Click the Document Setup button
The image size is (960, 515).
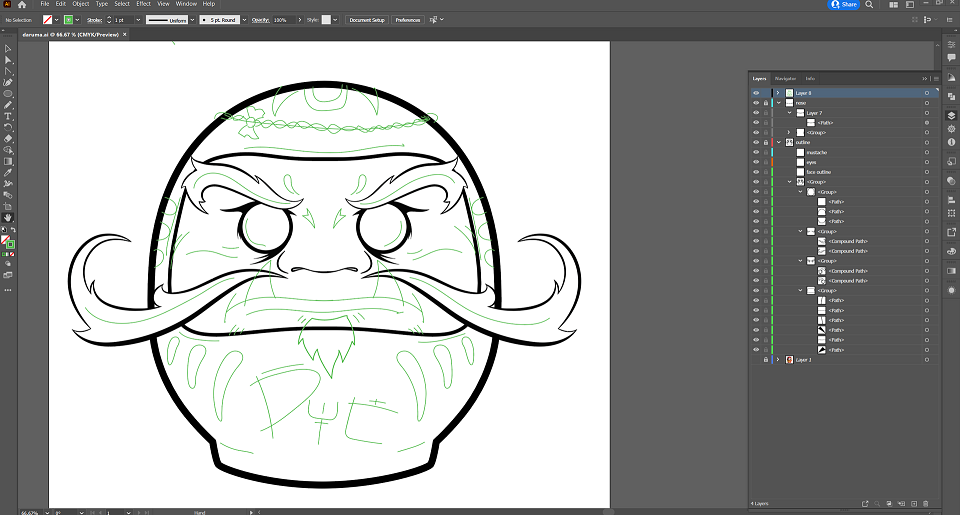point(367,20)
